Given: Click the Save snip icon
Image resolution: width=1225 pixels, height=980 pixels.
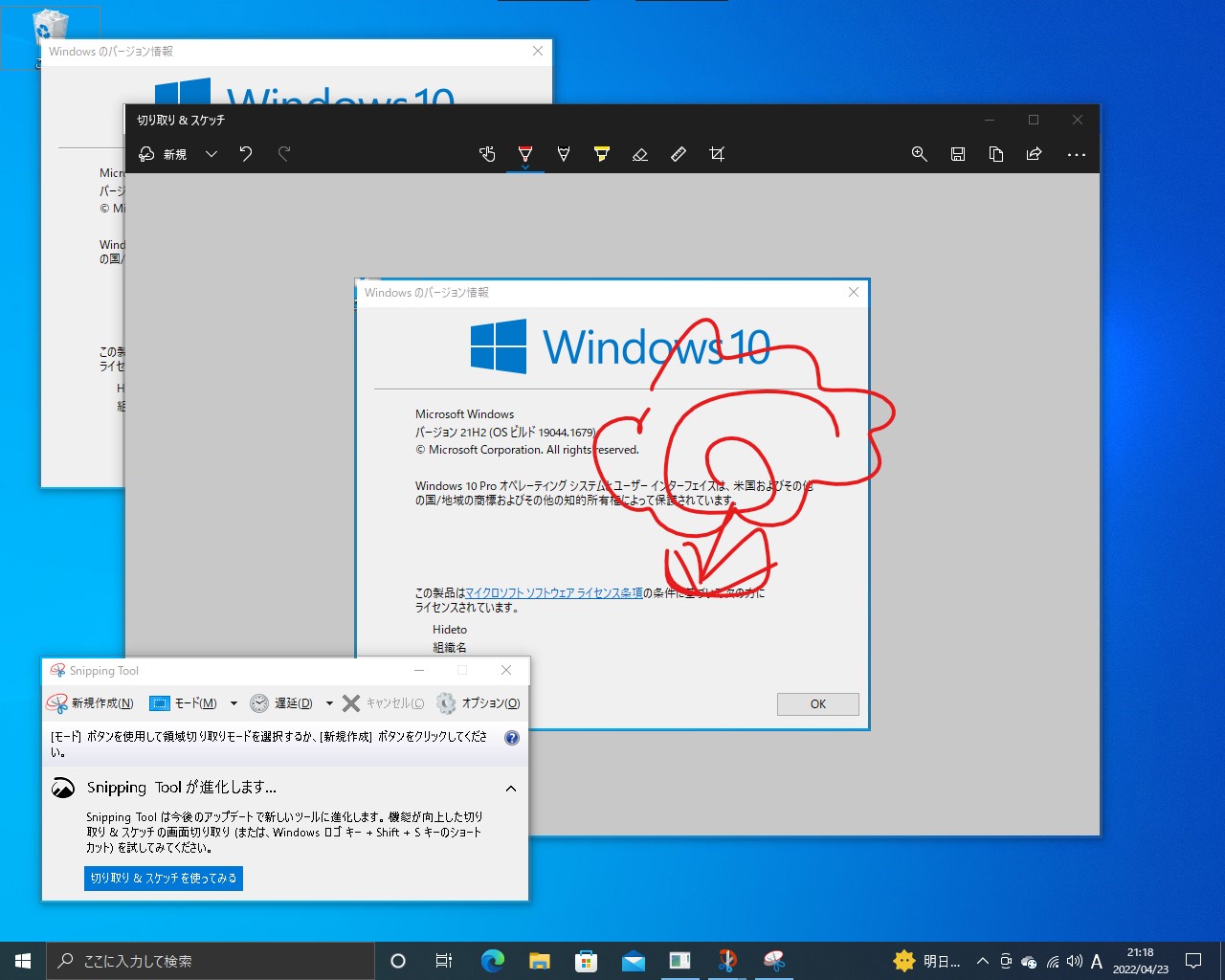Looking at the screenshot, I should coord(958,153).
